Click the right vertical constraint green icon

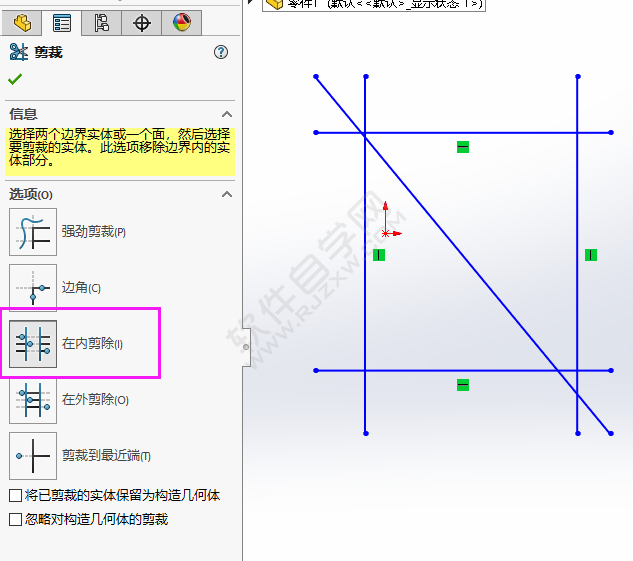591,255
